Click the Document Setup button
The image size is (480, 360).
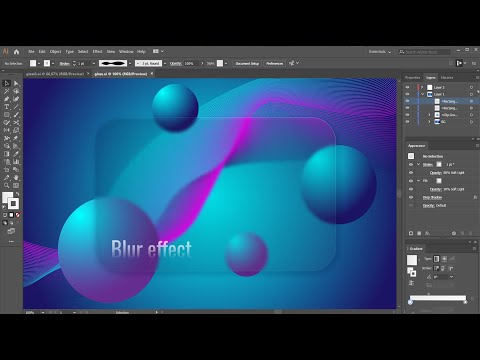tap(247, 63)
